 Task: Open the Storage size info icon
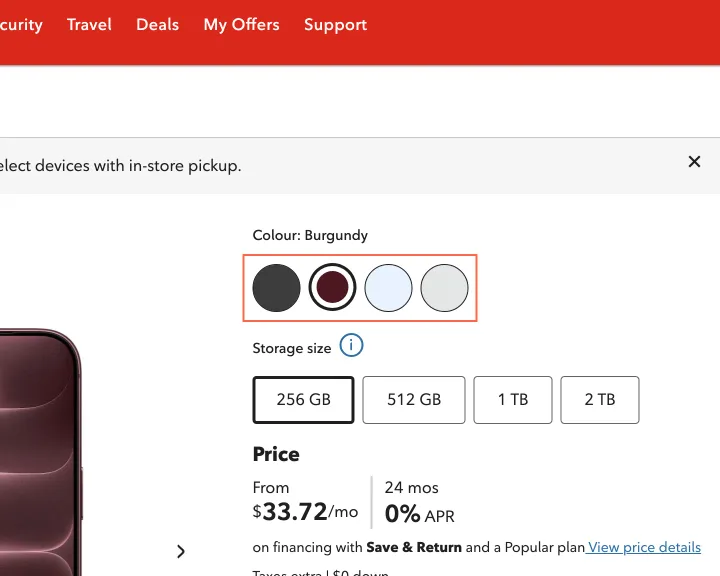351,345
